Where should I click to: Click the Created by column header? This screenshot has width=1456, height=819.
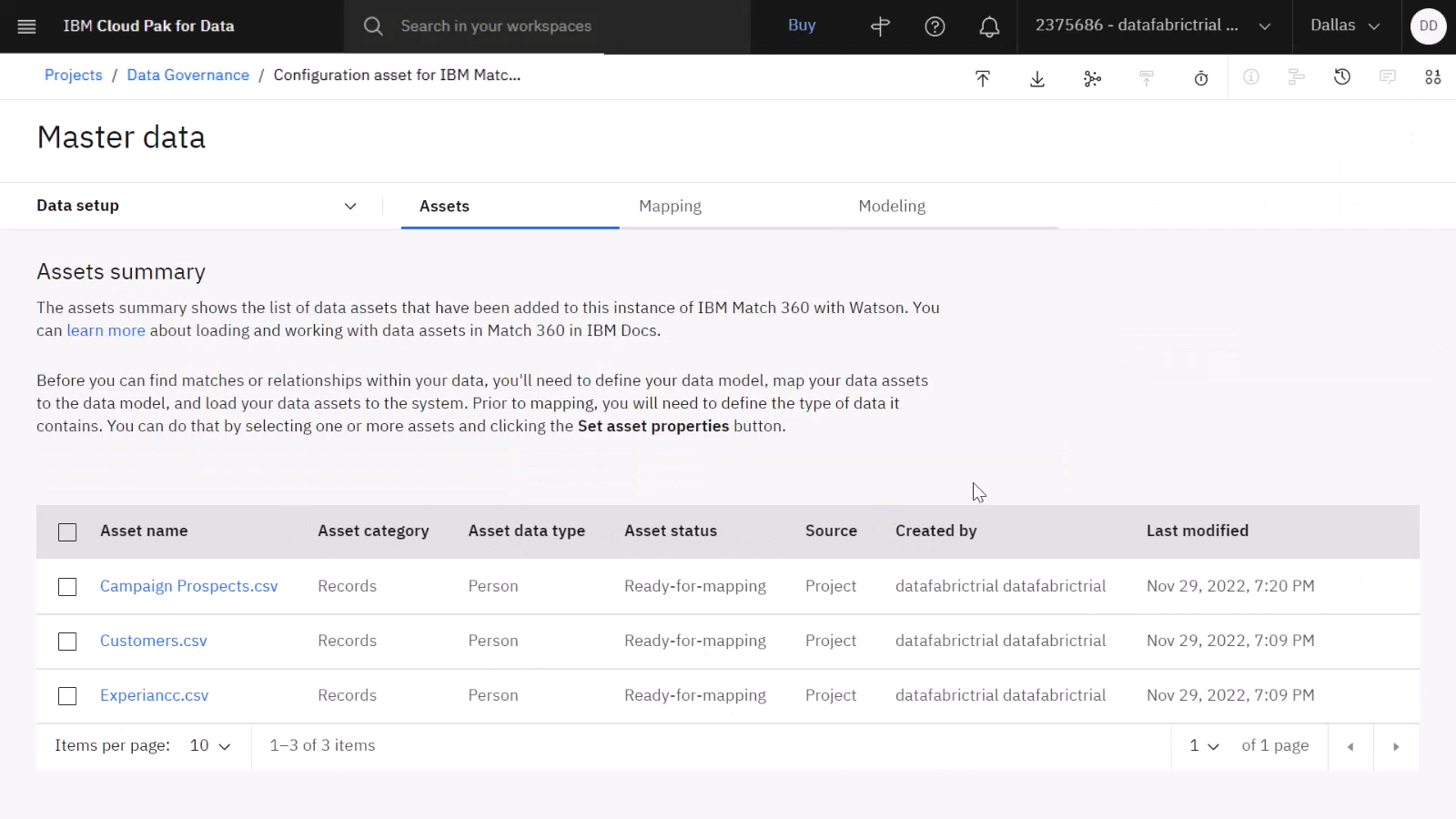coord(936,531)
